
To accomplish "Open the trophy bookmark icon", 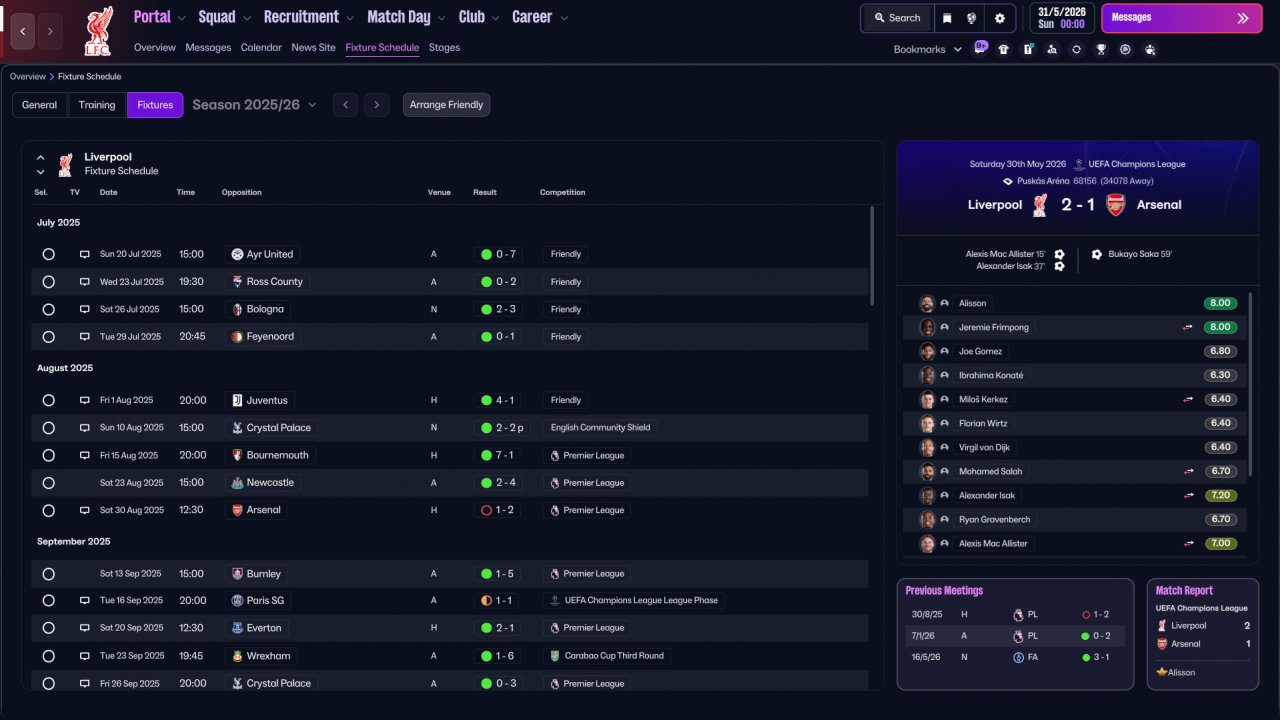I will tap(1101, 49).
